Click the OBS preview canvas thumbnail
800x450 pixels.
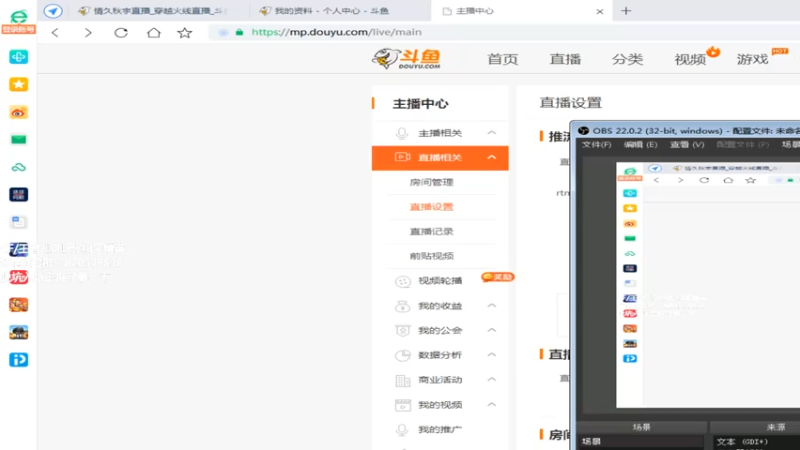(x=708, y=285)
